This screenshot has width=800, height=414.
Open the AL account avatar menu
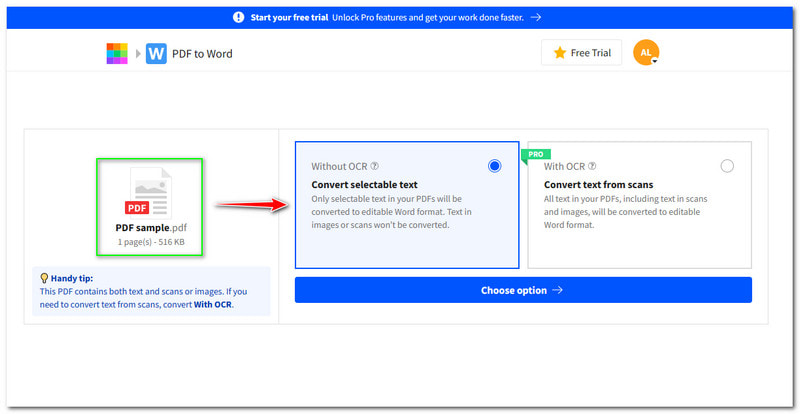click(x=646, y=53)
